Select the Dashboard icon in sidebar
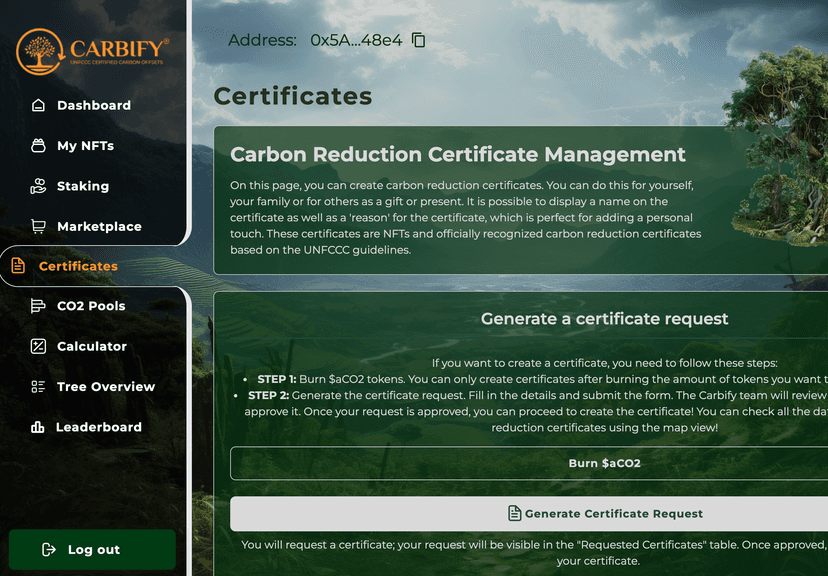Screen dimensions: 828x576 37,105
